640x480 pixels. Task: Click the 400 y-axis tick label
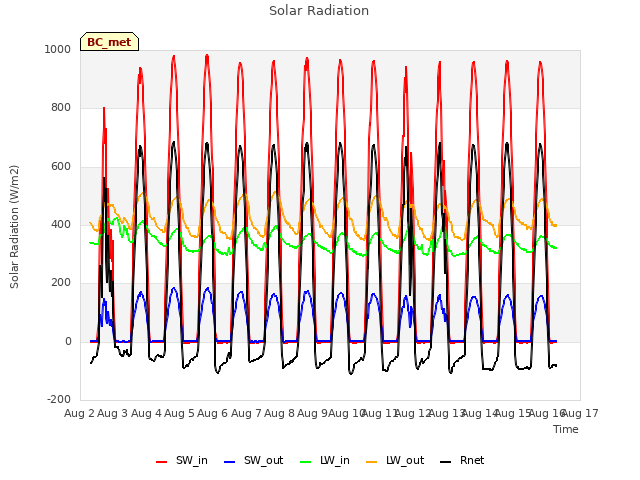coord(61,224)
